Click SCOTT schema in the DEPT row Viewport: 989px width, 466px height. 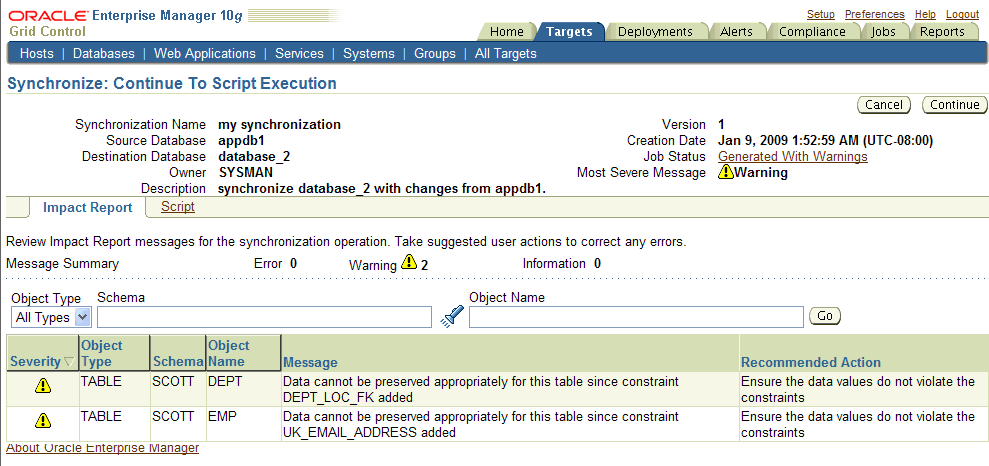[173, 382]
